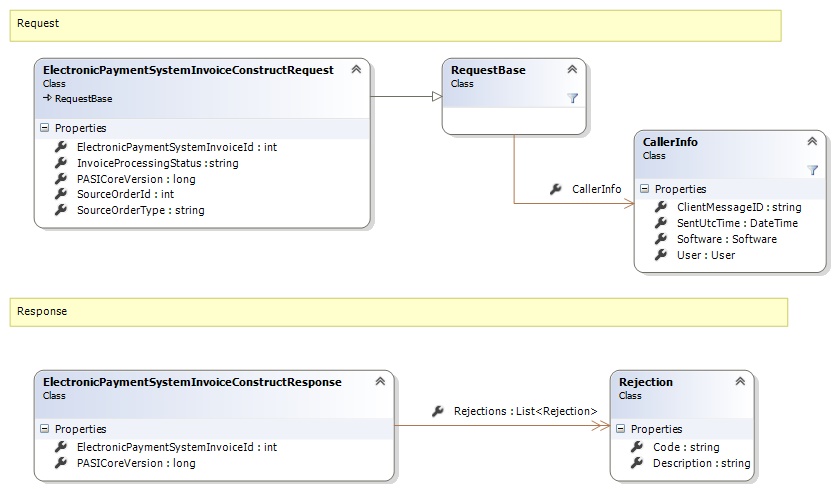
Task: Select the yellow Request comment box
Action: (x=395, y=25)
